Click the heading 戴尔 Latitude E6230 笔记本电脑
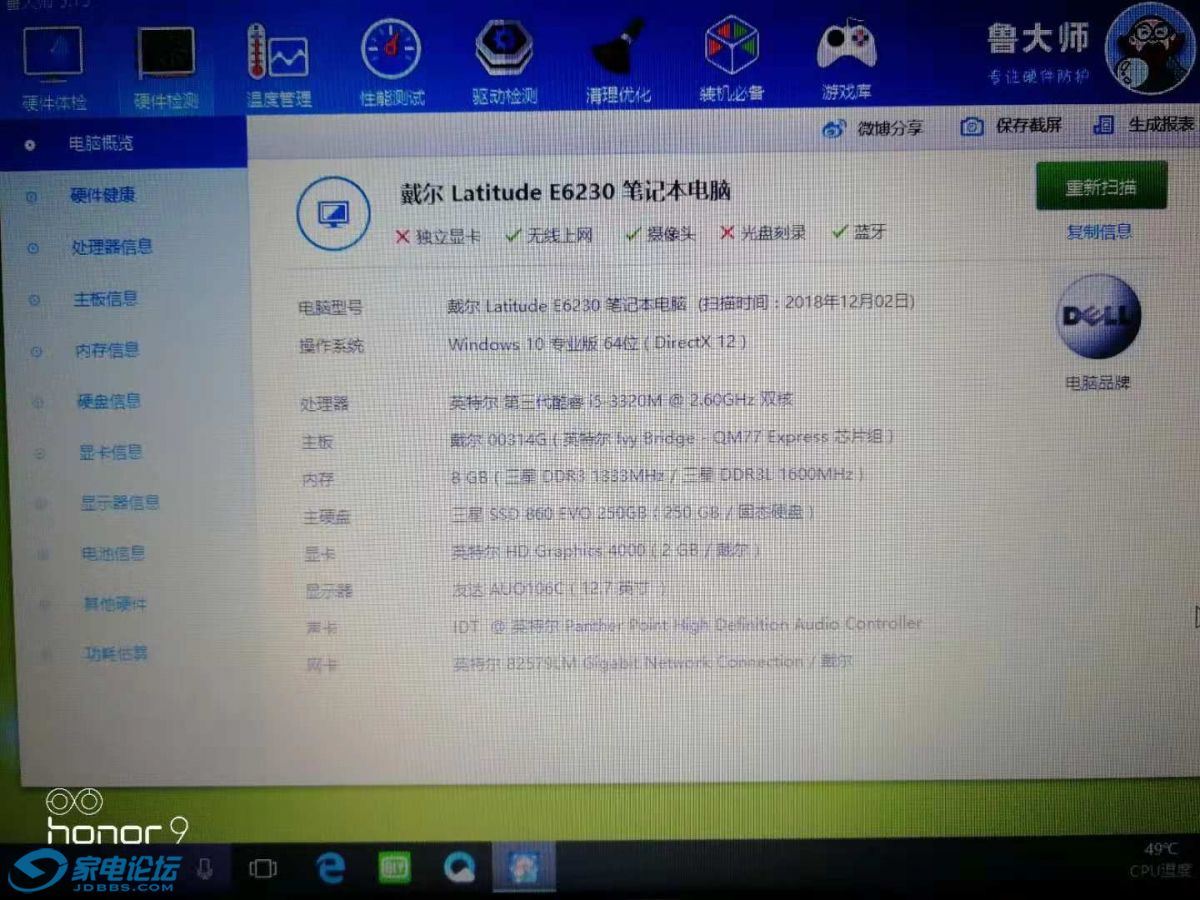 pyautogui.click(x=566, y=191)
